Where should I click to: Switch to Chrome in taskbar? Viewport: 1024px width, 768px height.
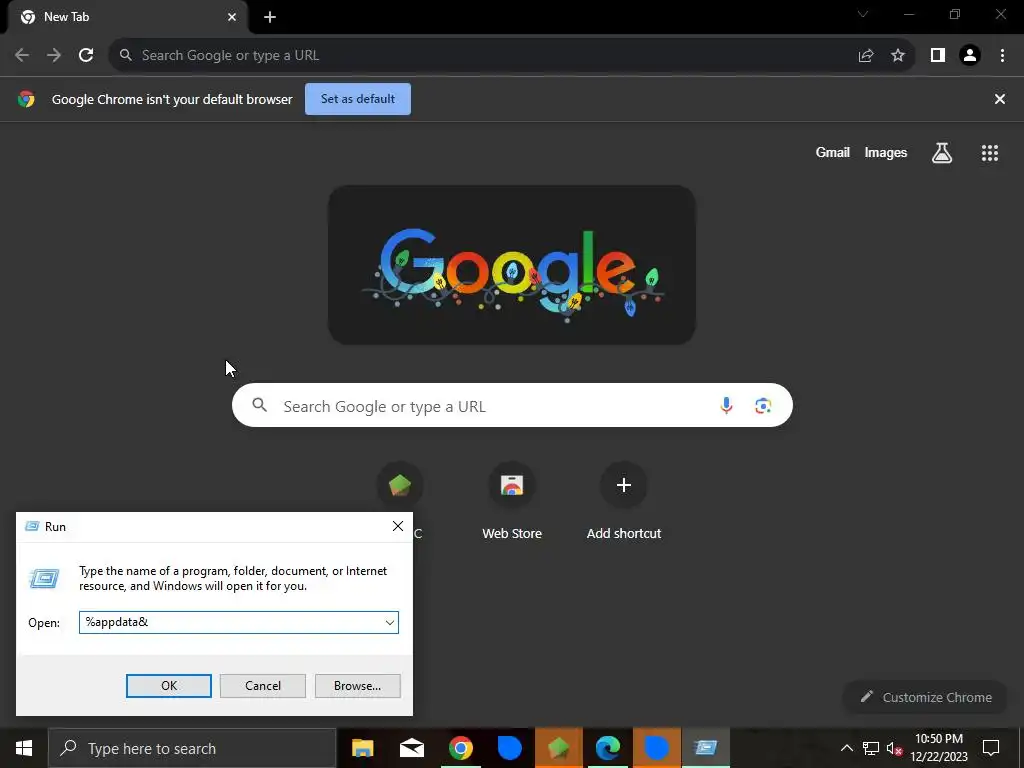pos(460,748)
